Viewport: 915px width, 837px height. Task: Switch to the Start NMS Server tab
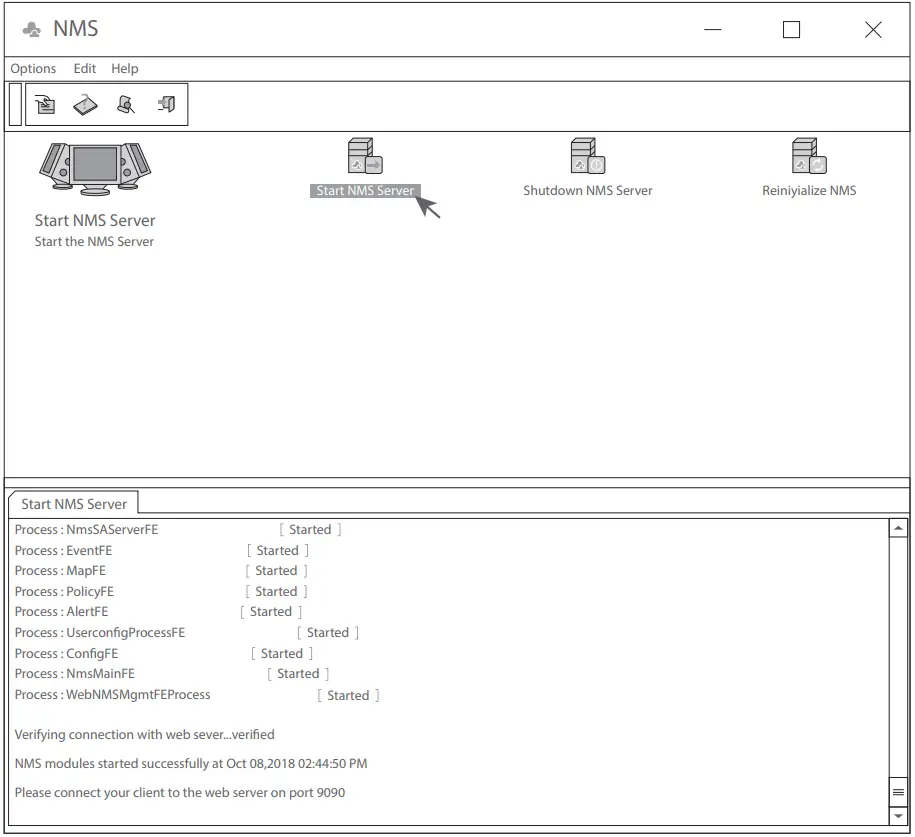pyautogui.click(x=74, y=503)
